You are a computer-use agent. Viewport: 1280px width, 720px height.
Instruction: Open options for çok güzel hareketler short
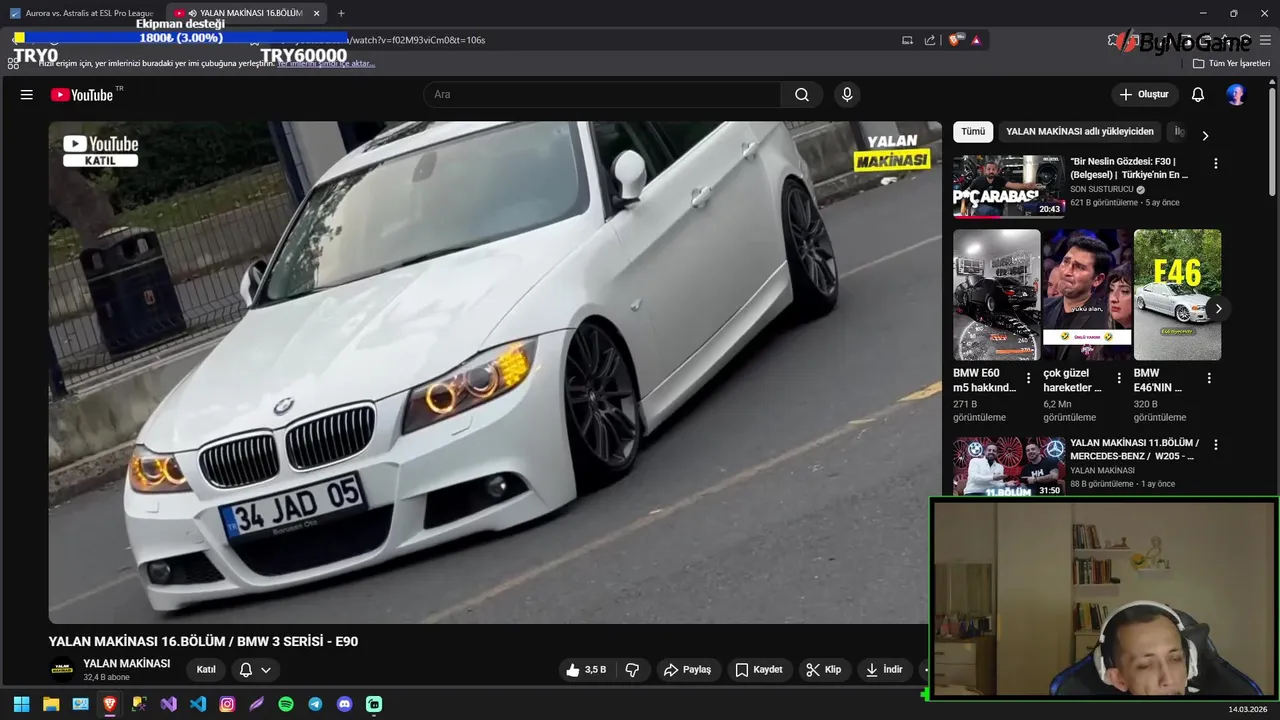tap(1119, 378)
